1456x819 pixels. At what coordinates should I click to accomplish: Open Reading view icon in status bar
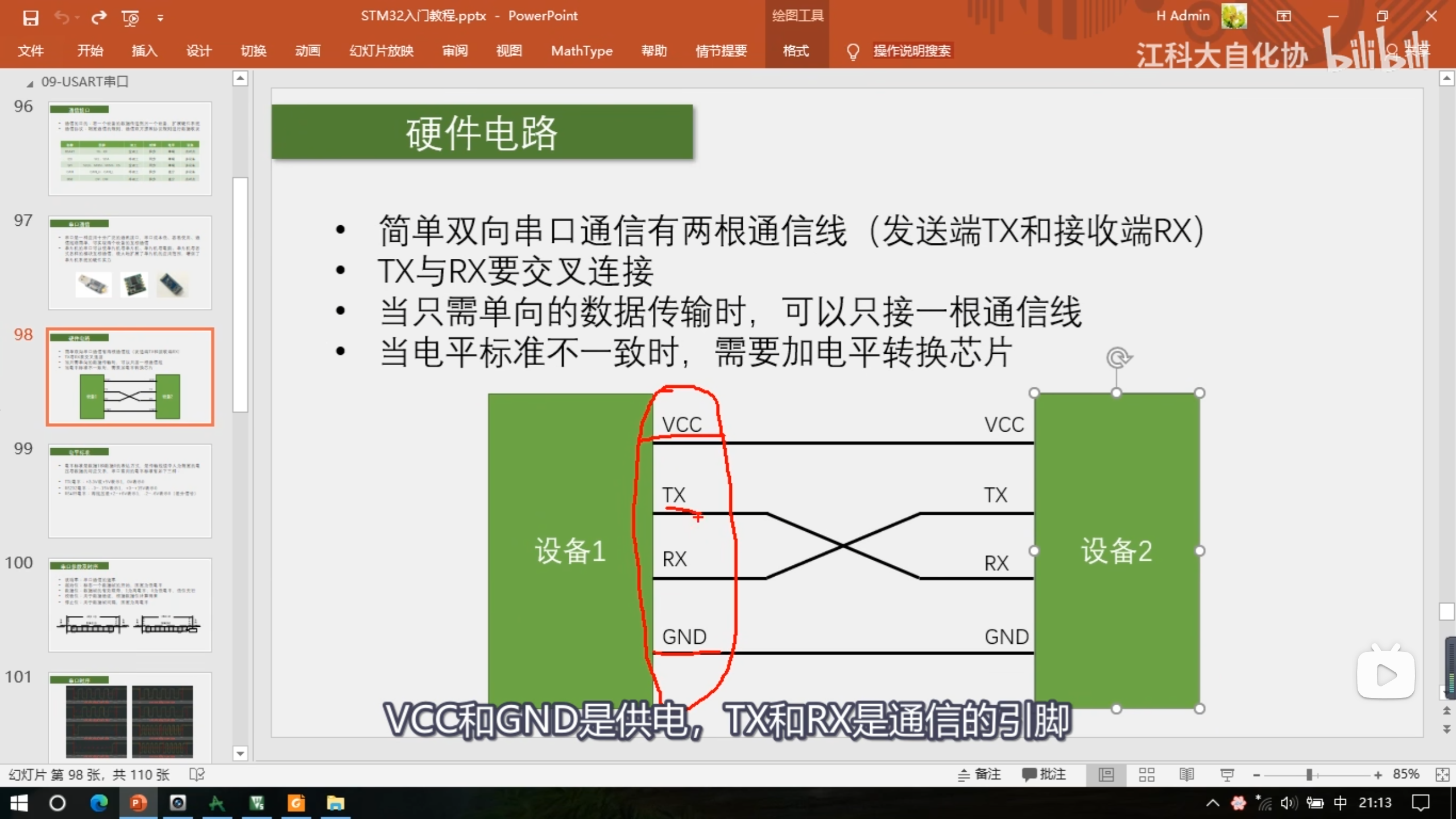(1186, 775)
